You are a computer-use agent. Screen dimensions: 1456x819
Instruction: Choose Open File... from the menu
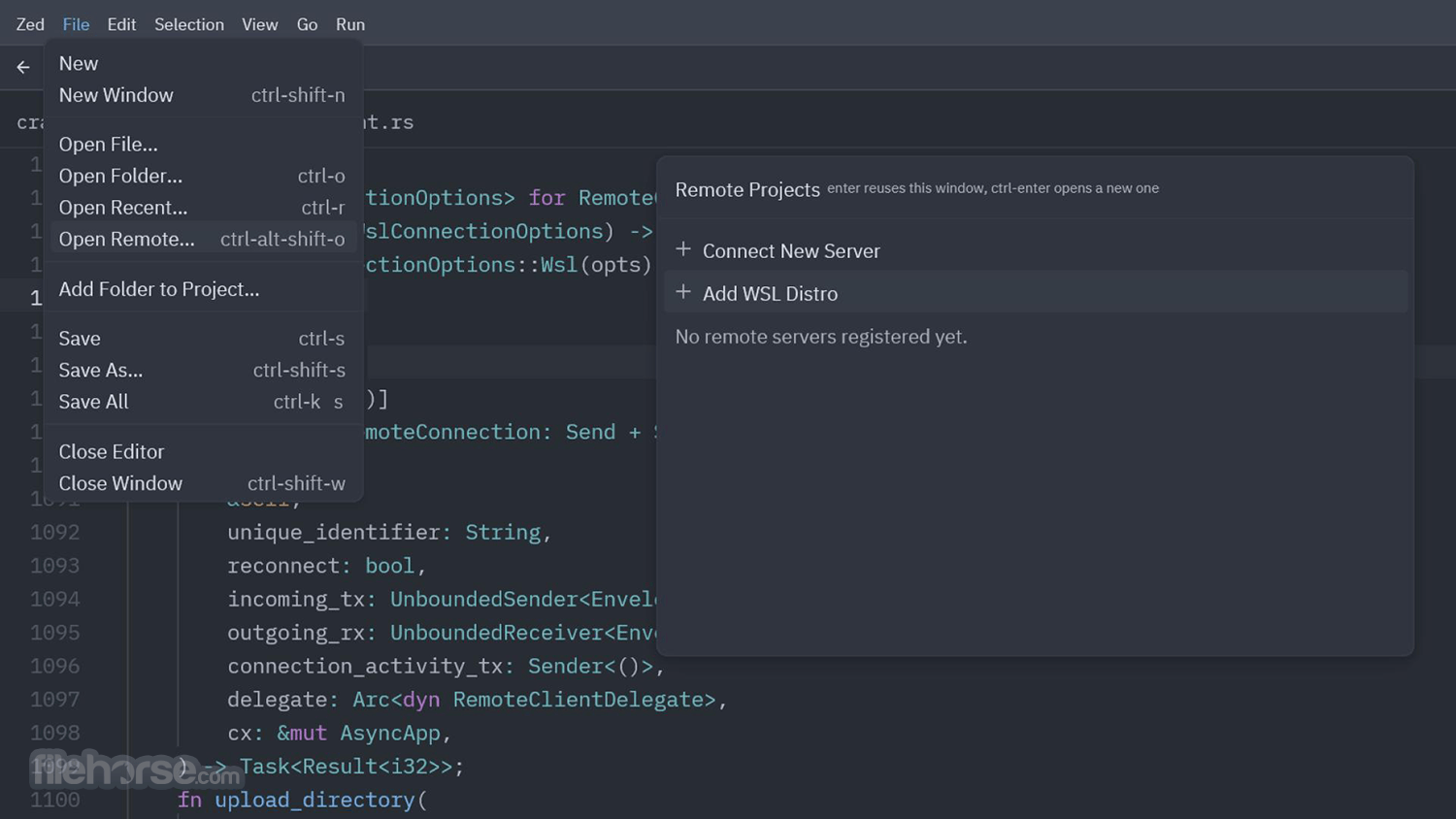click(202, 144)
